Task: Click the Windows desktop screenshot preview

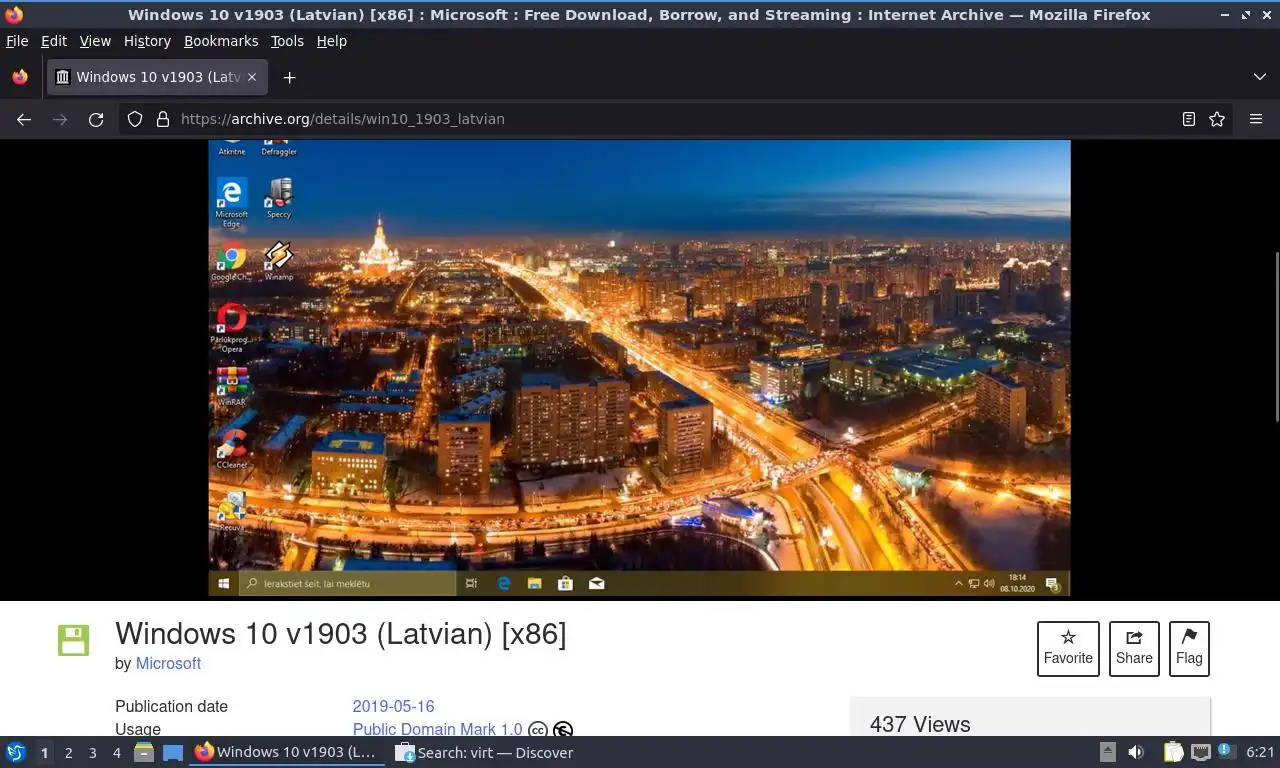Action: coord(639,368)
